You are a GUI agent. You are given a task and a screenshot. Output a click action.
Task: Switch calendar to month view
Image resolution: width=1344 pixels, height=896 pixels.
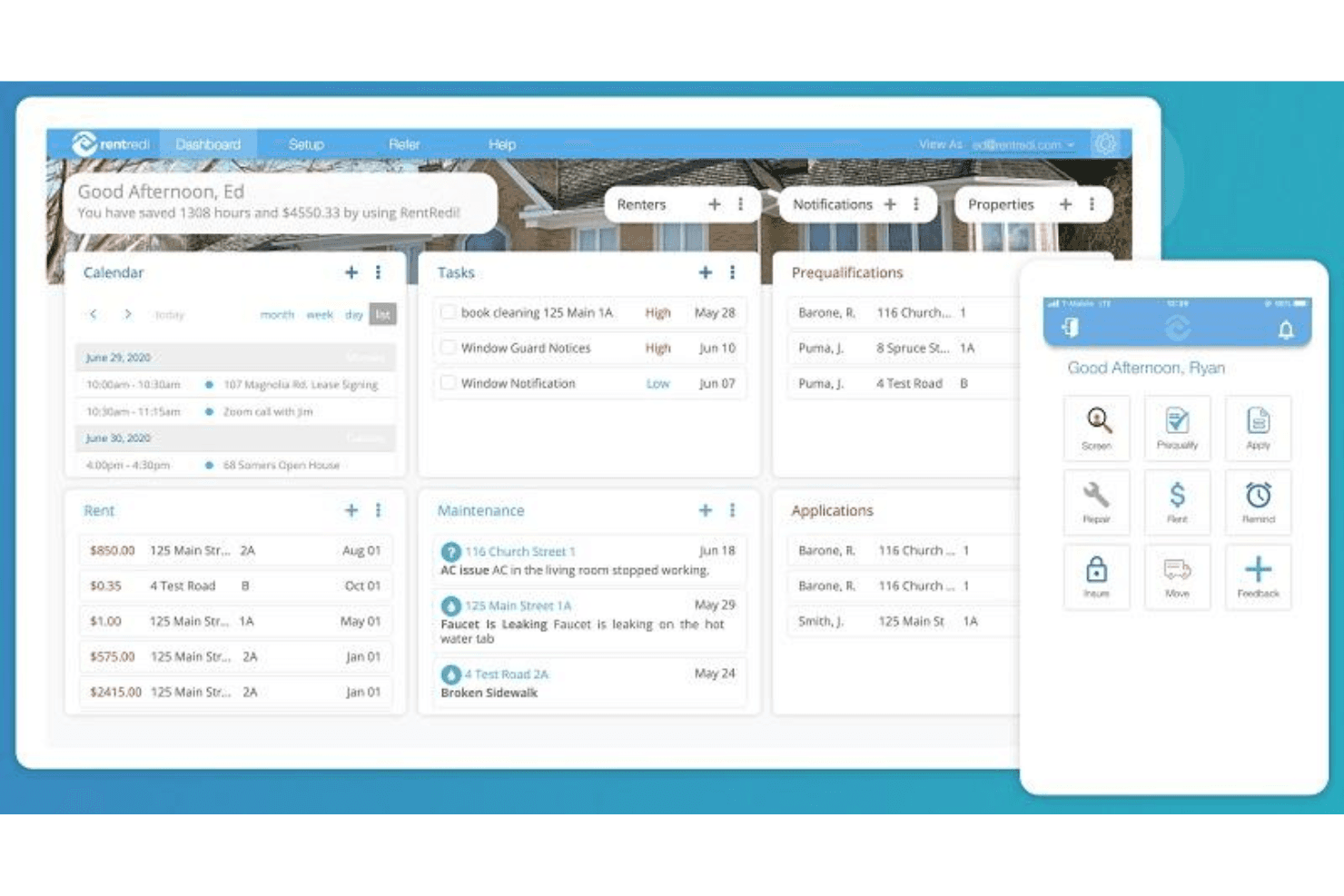pyautogui.click(x=277, y=315)
